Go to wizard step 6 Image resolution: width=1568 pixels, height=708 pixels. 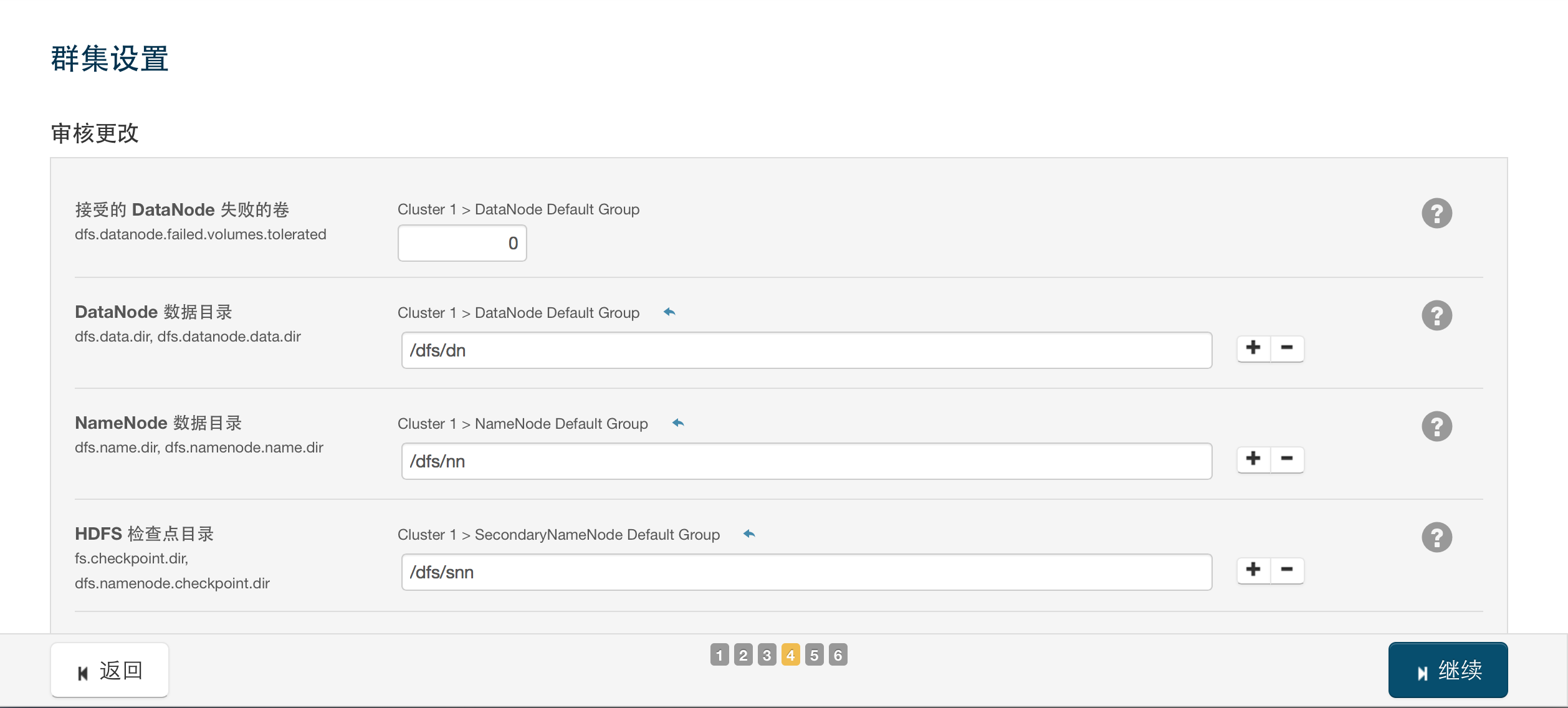pos(838,655)
